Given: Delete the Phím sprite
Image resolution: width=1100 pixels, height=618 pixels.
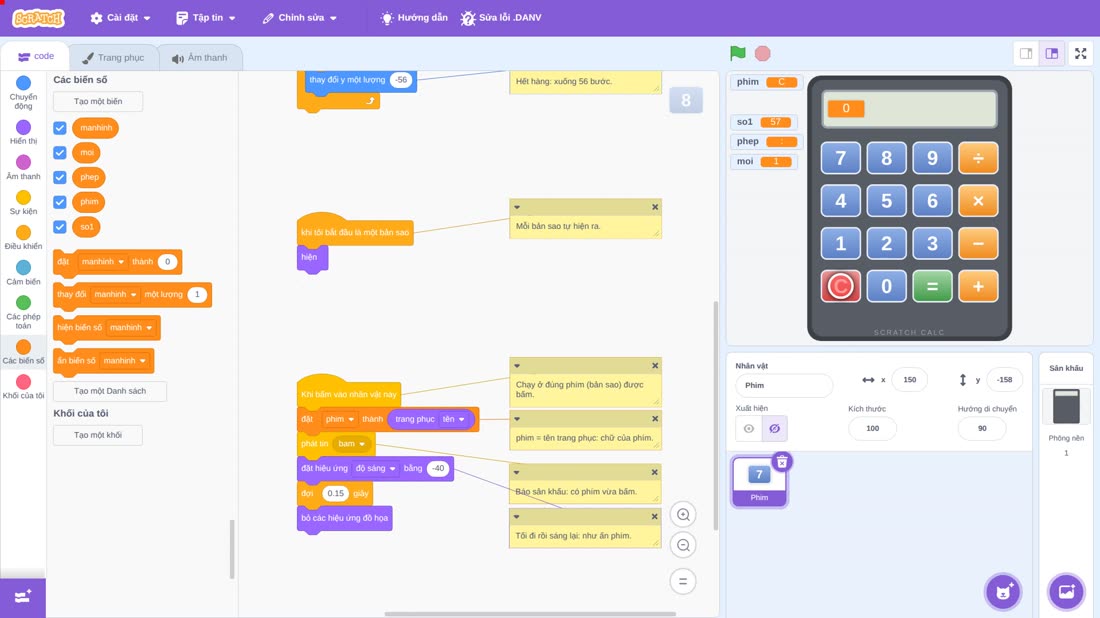Looking at the screenshot, I should pyautogui.click(x=782, y=462).
